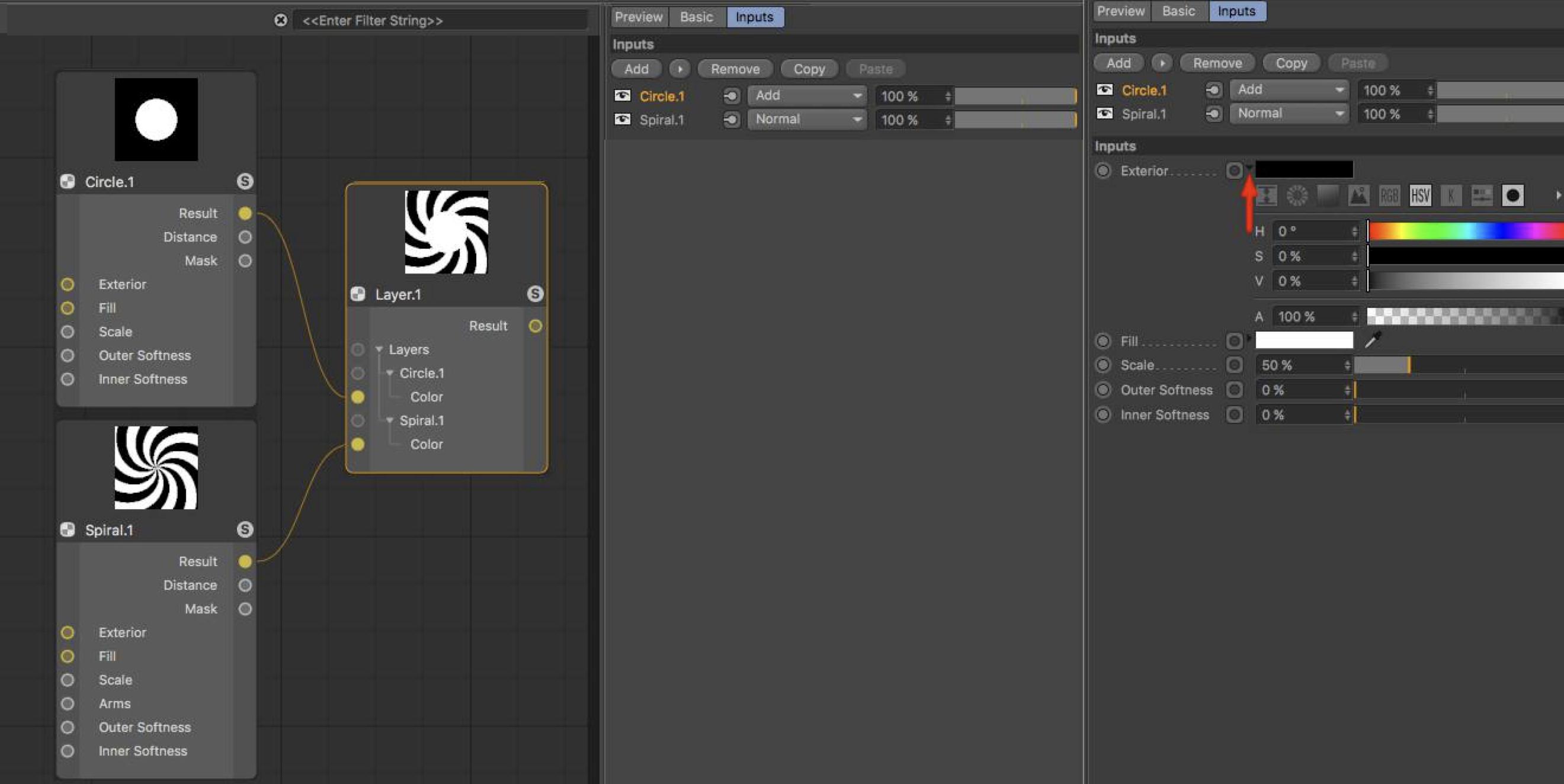Toggle visibility of Spiral.1 in right panel

point(1104,114)
